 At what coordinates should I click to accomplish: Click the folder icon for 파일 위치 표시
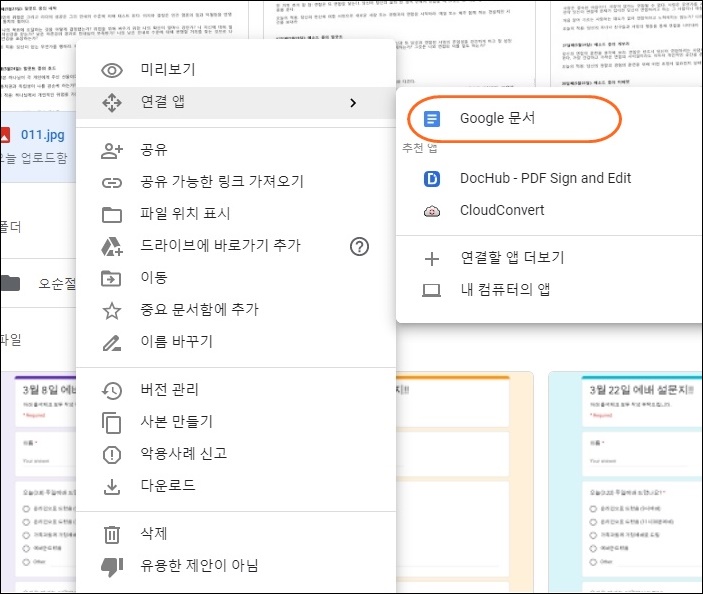tap(112, 215)
